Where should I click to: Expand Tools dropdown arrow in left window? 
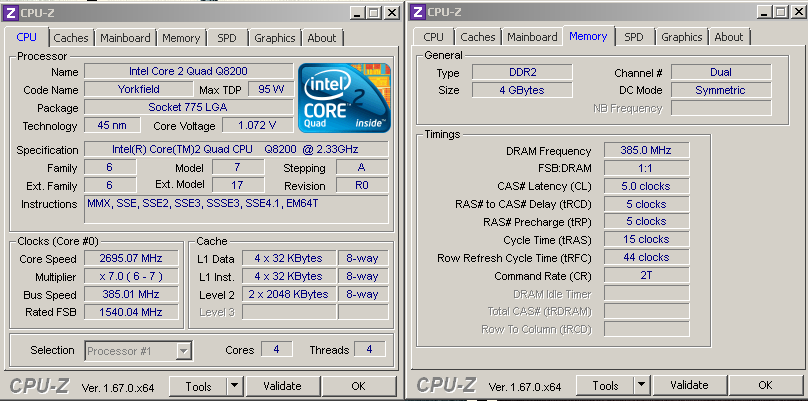[234, 386]
